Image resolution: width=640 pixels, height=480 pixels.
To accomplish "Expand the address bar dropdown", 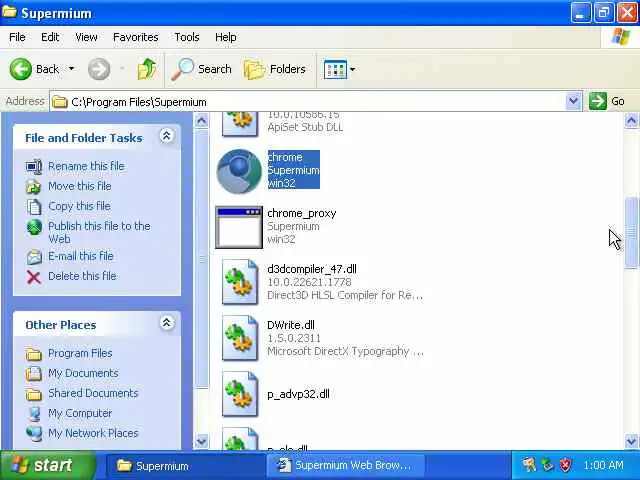I will 573,101.
